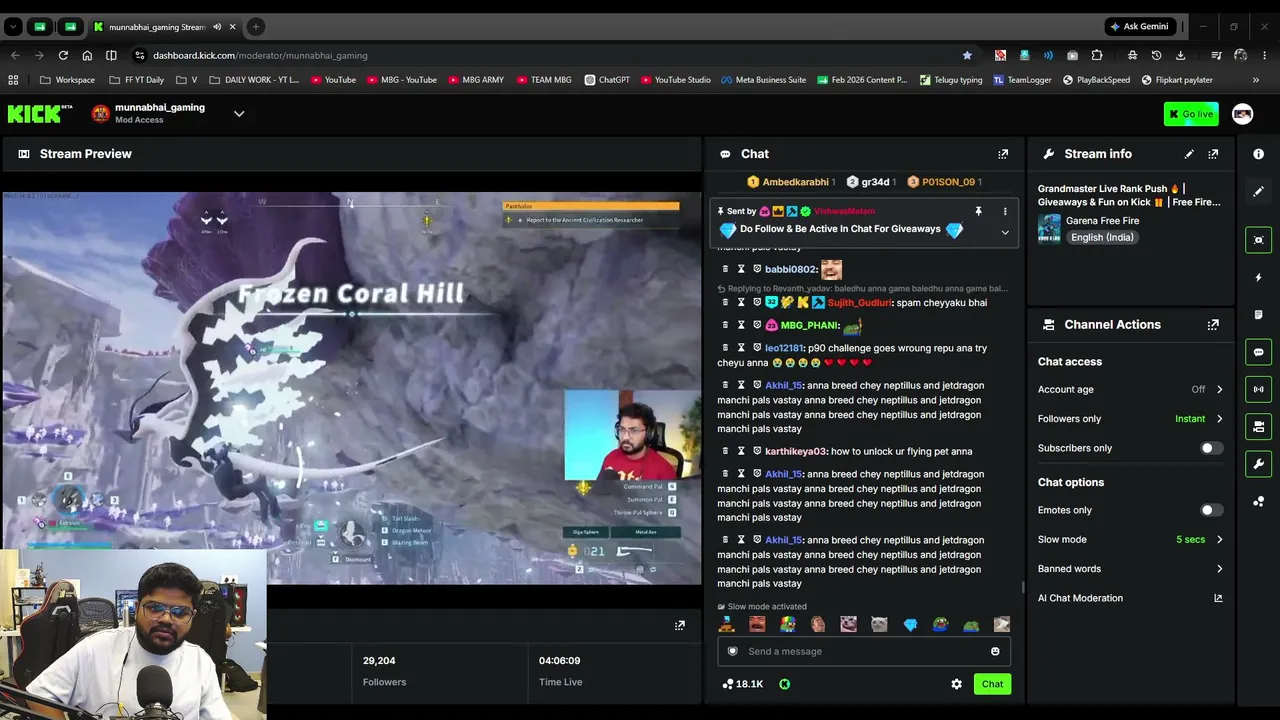The height and width of the screenshot is (720, 1280).
Task: Delete babbi0802's chat message
Action: [725, 269]
